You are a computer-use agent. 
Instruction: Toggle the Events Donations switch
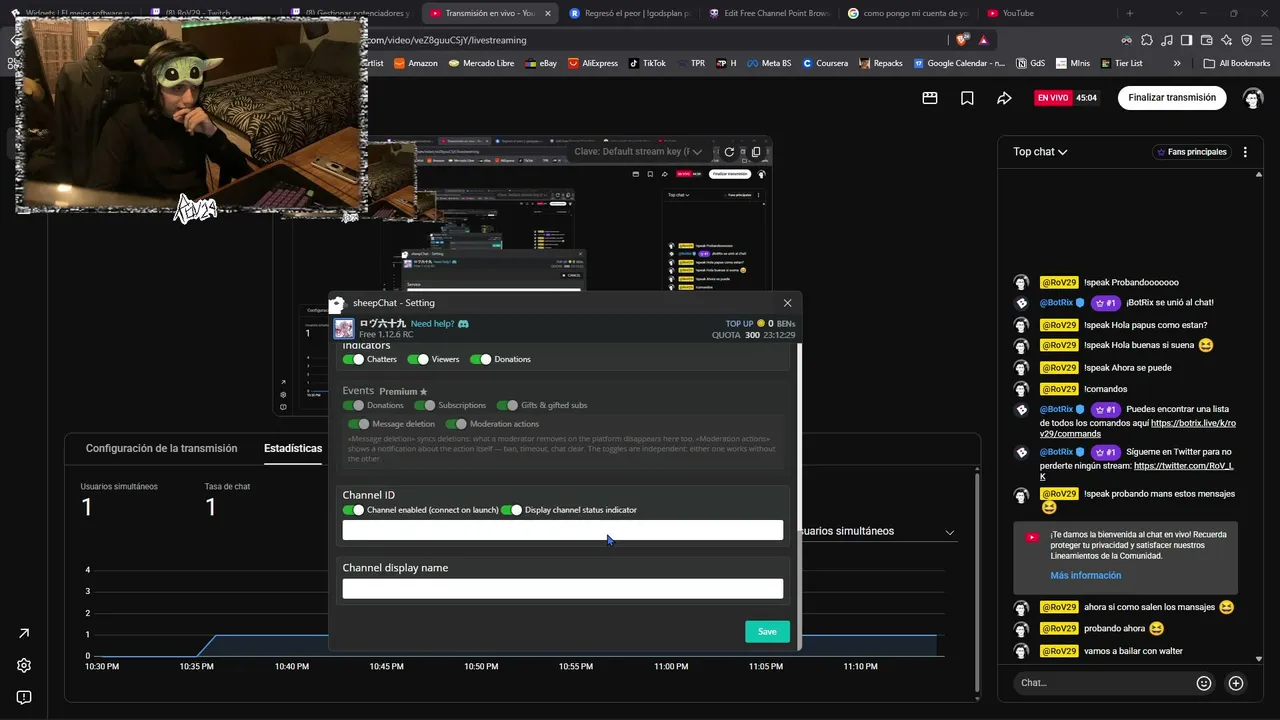click(x=354, y=405)
